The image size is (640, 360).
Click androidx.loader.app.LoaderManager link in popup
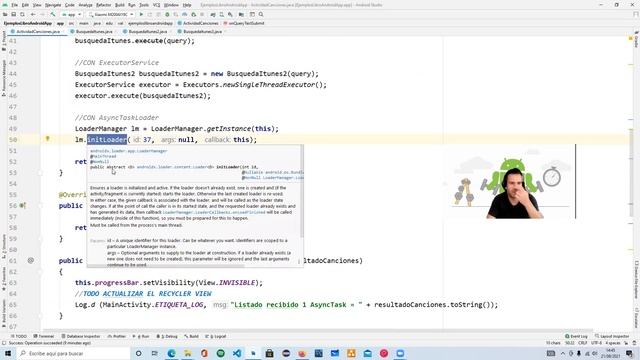(129, 151)
